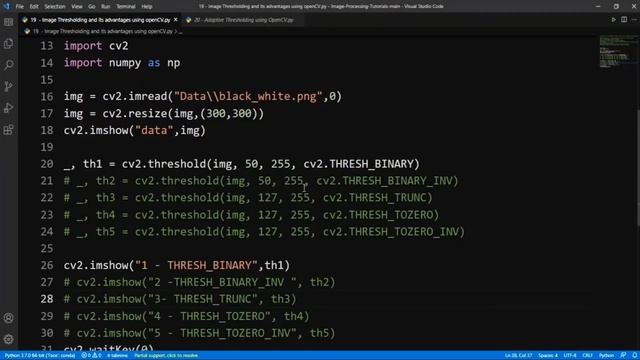Click the tabnine status bar item

point(117,356)
